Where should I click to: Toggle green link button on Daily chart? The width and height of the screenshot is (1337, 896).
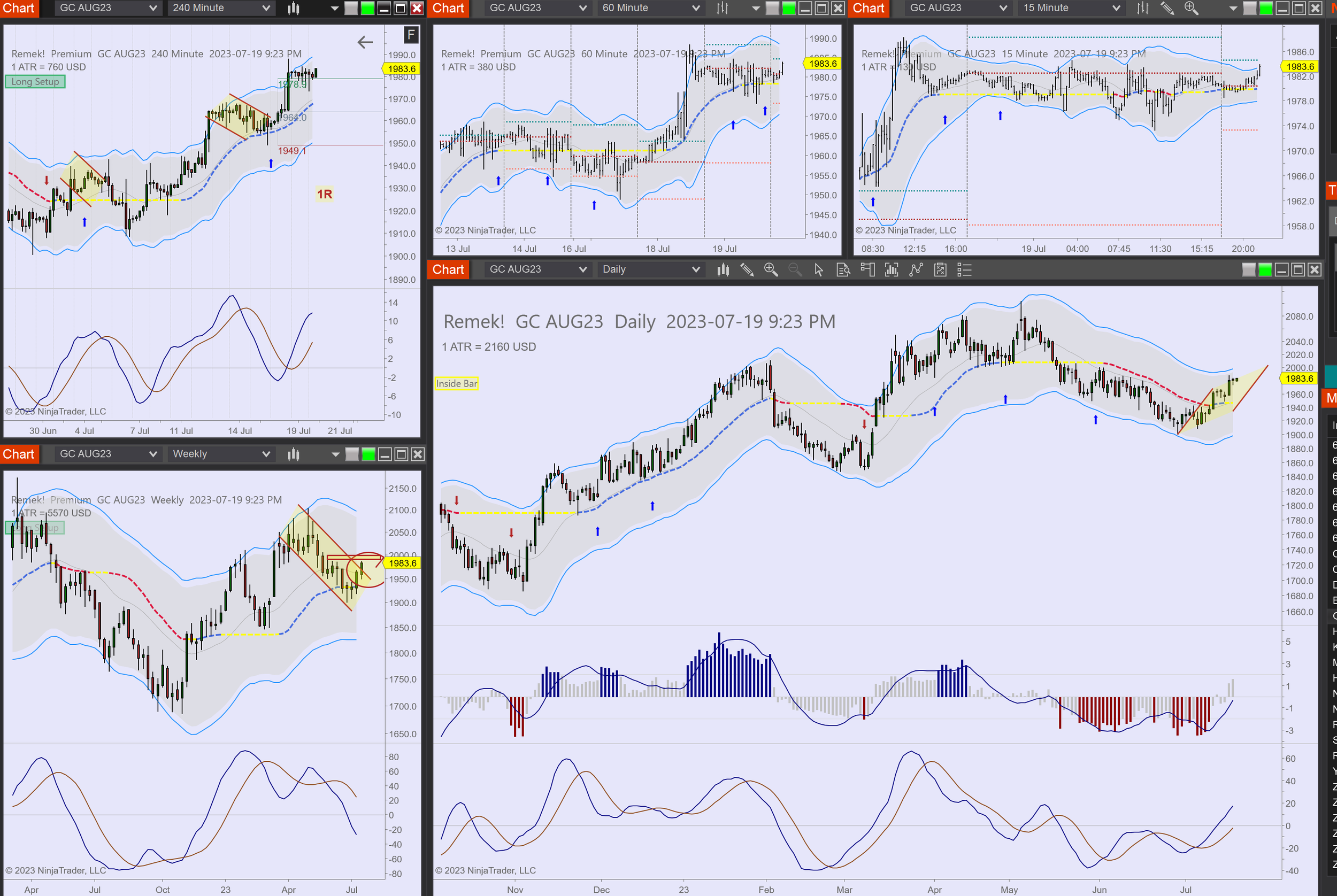1265,270
